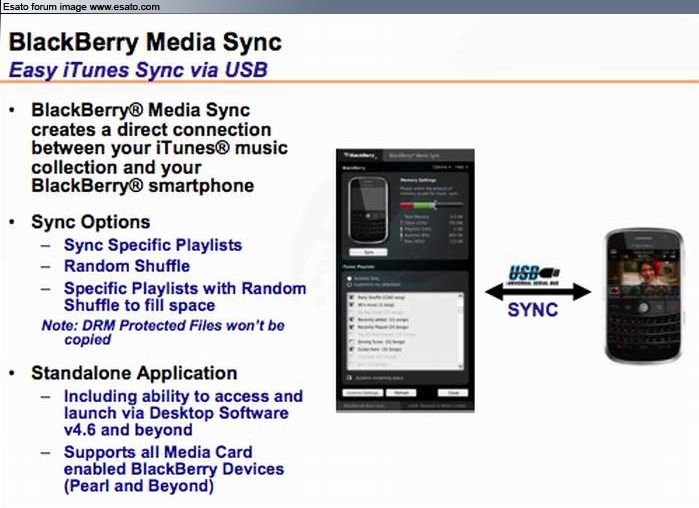Open the Help dropdown menu
This screenshot has height=508, width=699.
pyautogui.click(x=462, y=167)
